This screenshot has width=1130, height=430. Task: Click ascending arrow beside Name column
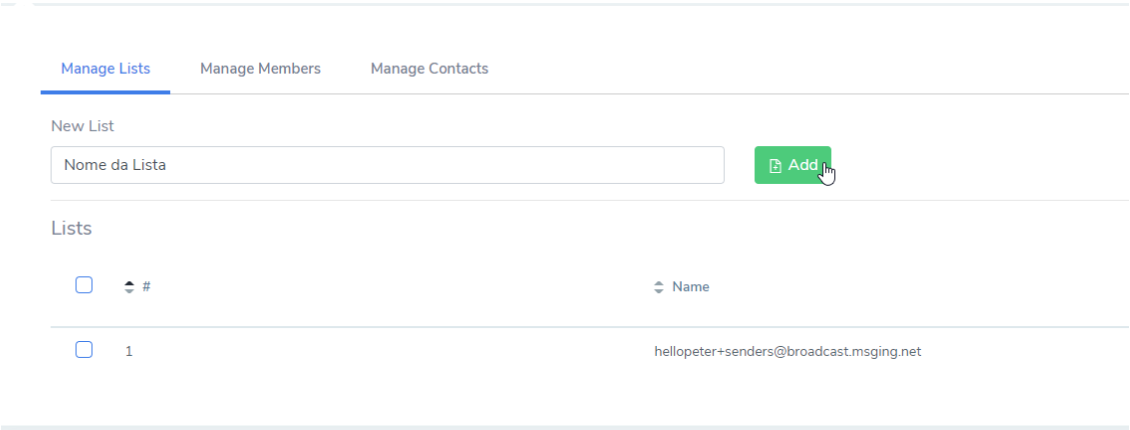[658, 282]
